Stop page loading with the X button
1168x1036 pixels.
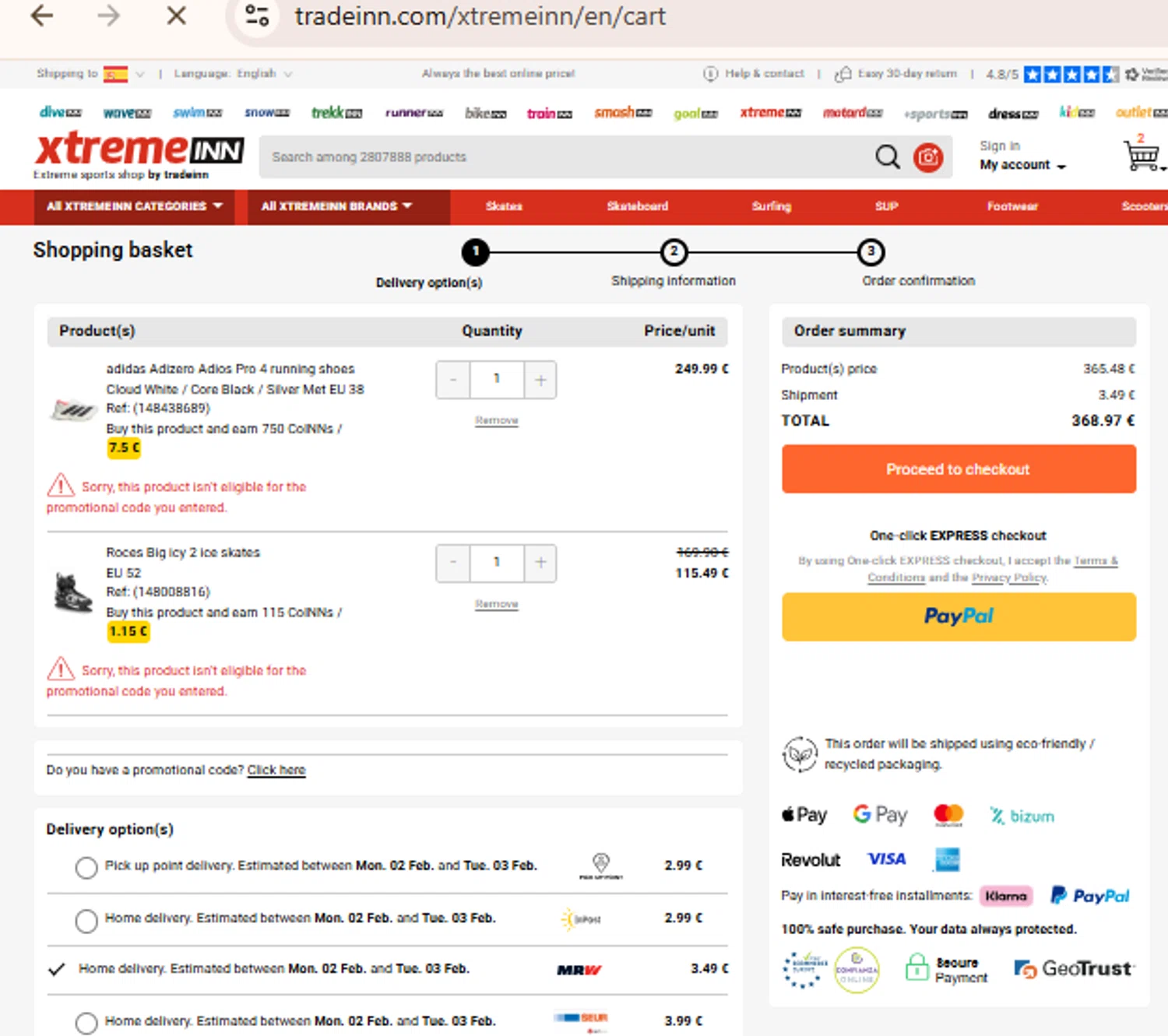177,16
